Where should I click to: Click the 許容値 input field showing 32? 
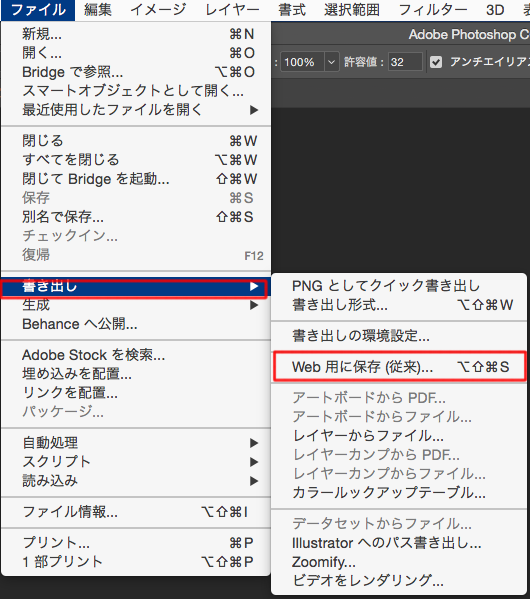405,62
